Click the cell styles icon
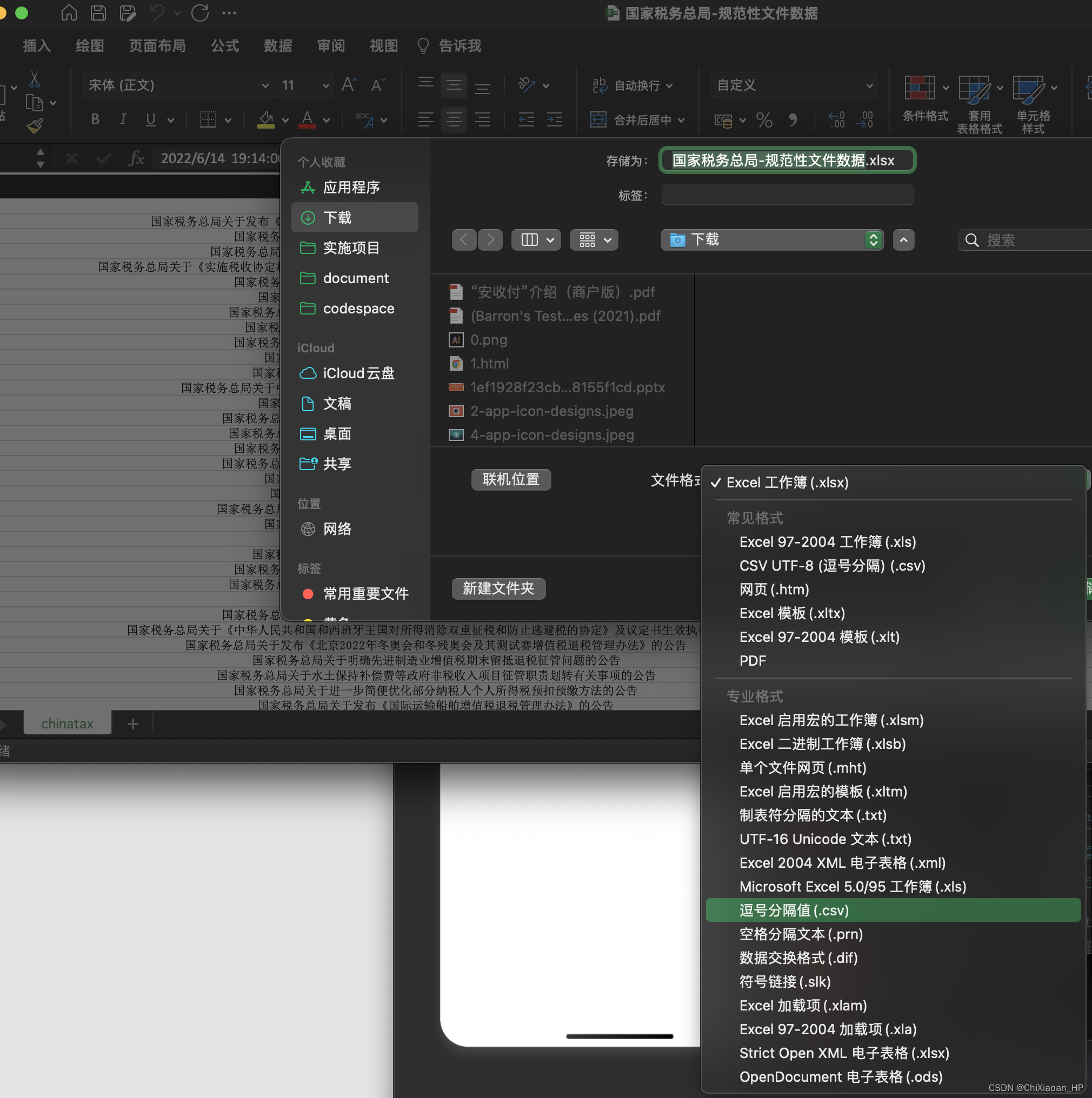 [1028, 89]
